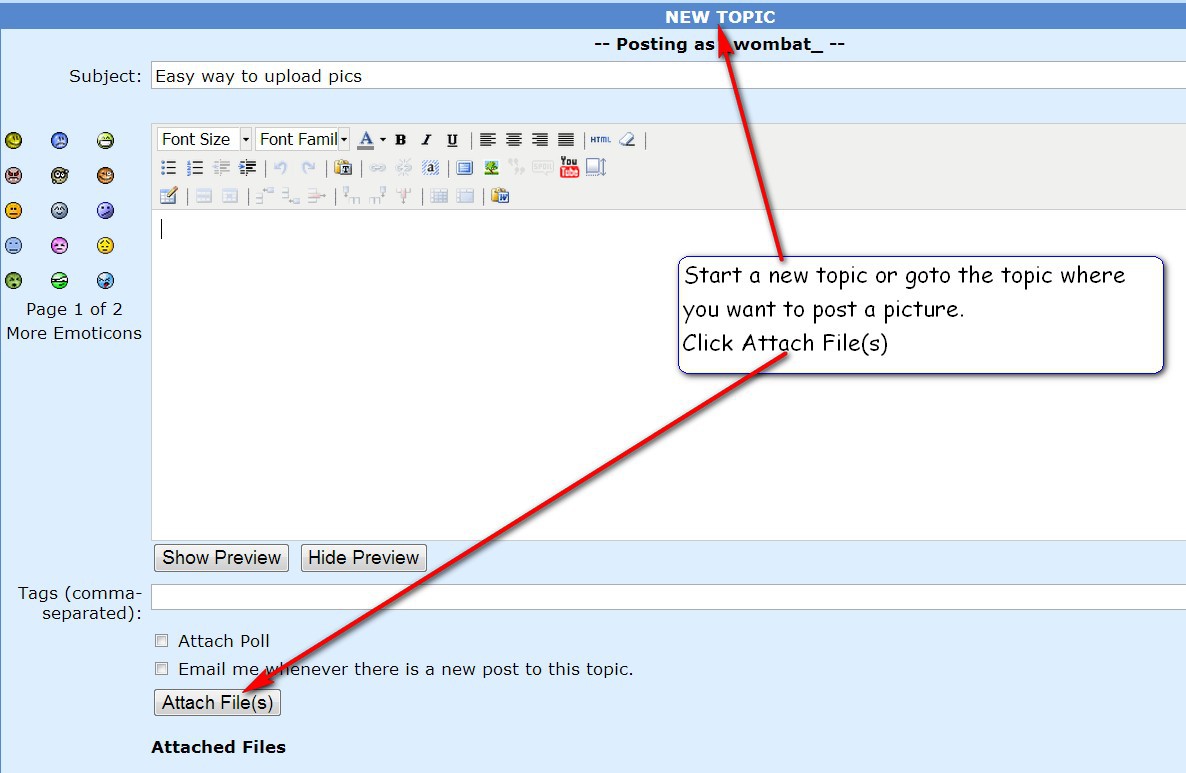
Task: Center-align the text
Action: (514, 140)
